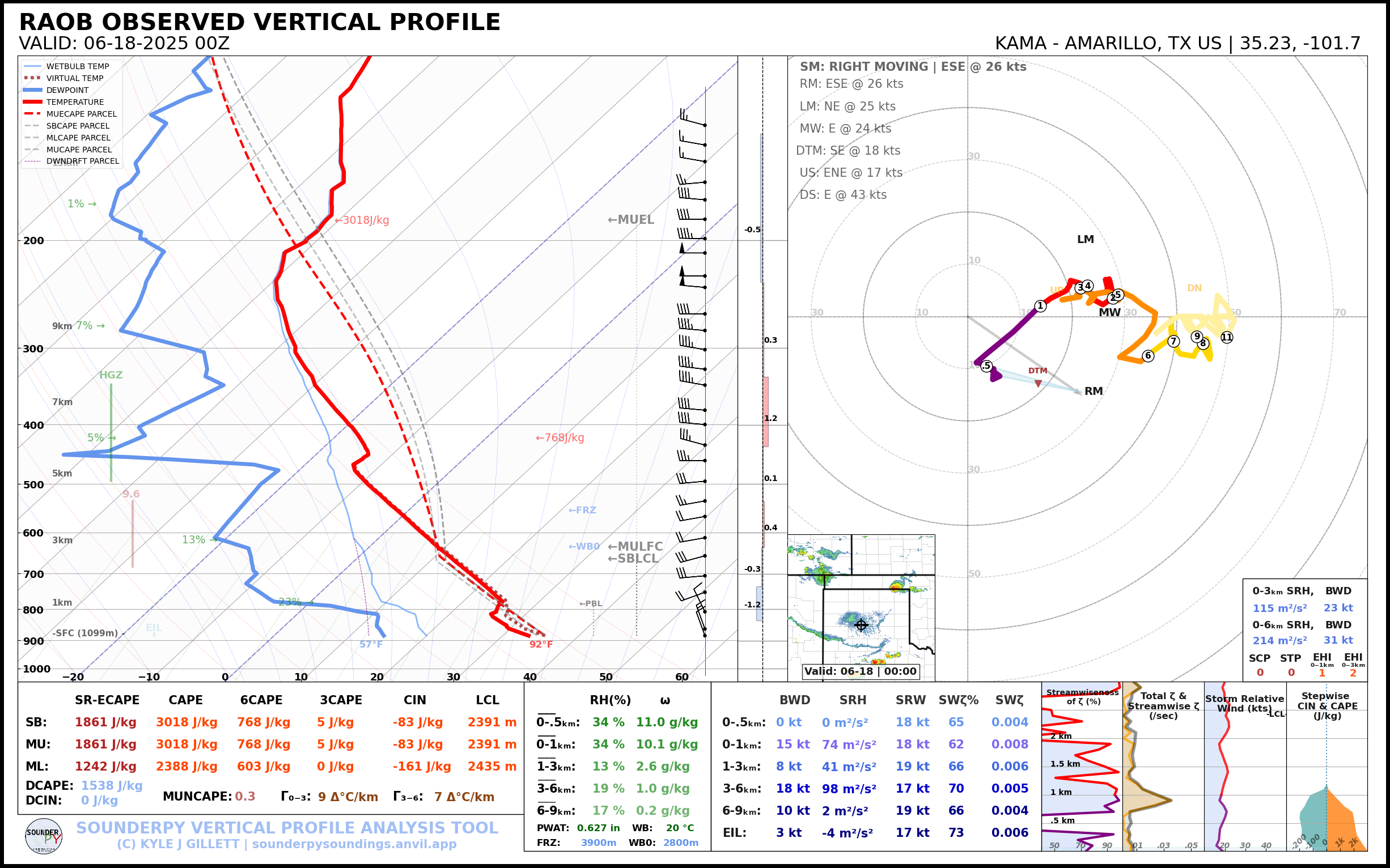Click hodograph height marker 1

1040,306
